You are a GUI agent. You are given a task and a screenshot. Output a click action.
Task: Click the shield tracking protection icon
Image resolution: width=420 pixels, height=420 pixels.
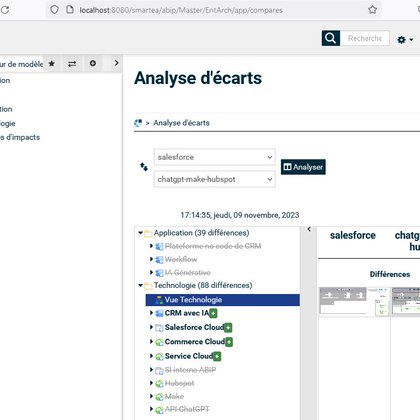[x=54, y=10]
